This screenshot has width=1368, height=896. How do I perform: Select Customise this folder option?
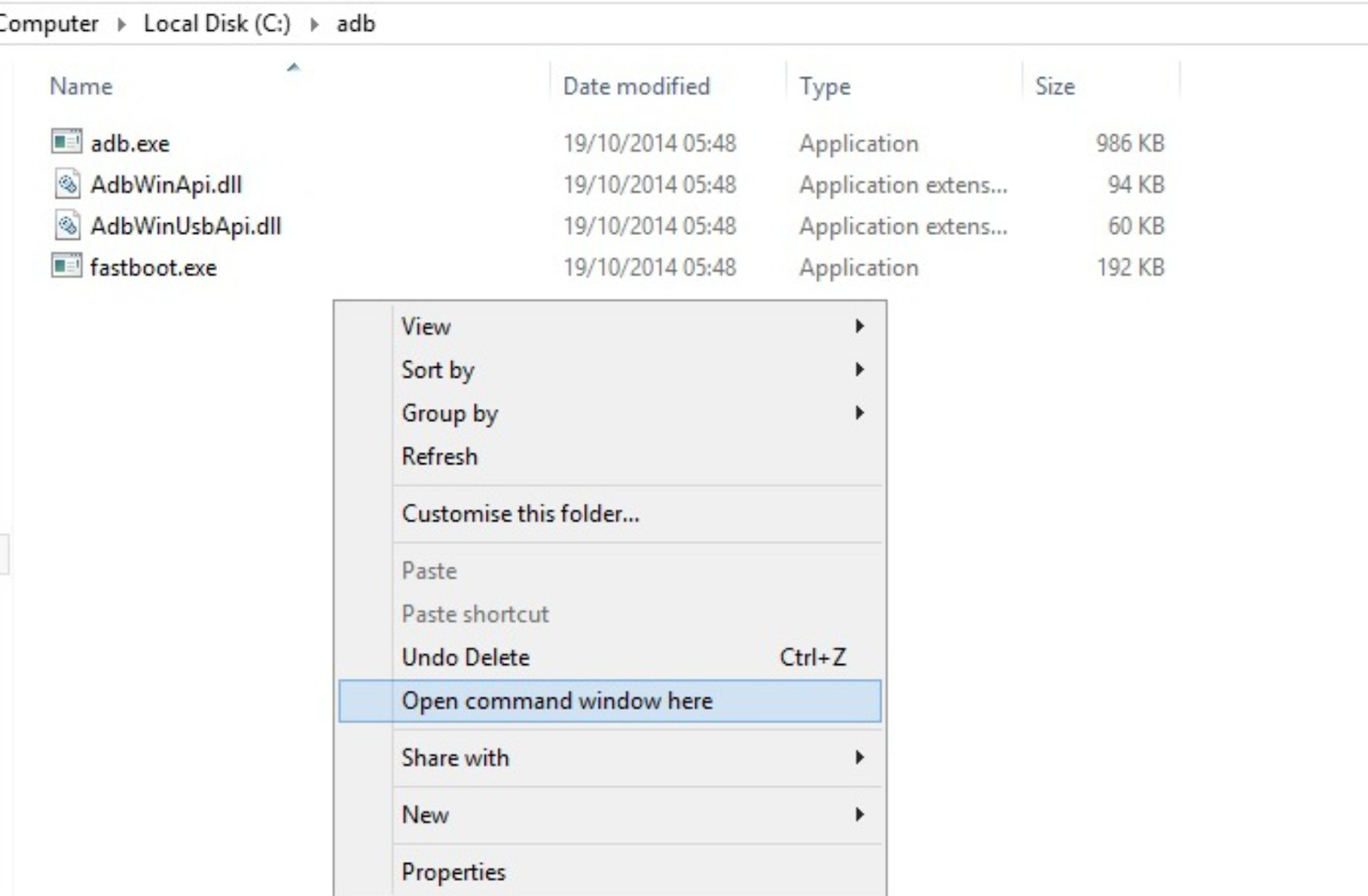pyautogui.click(x=520, y=514)
